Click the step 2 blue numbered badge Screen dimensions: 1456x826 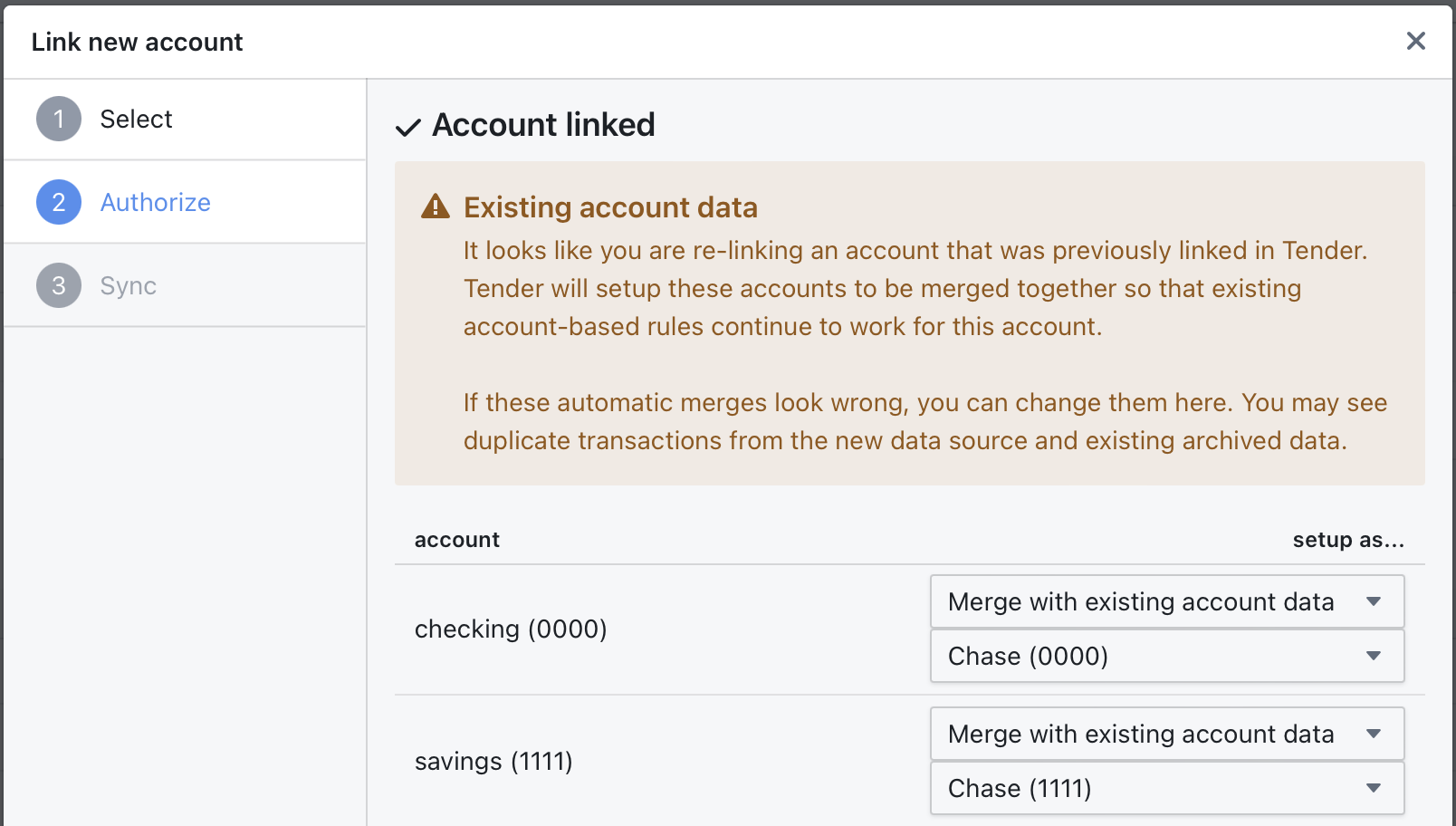[x=57, y=202]
